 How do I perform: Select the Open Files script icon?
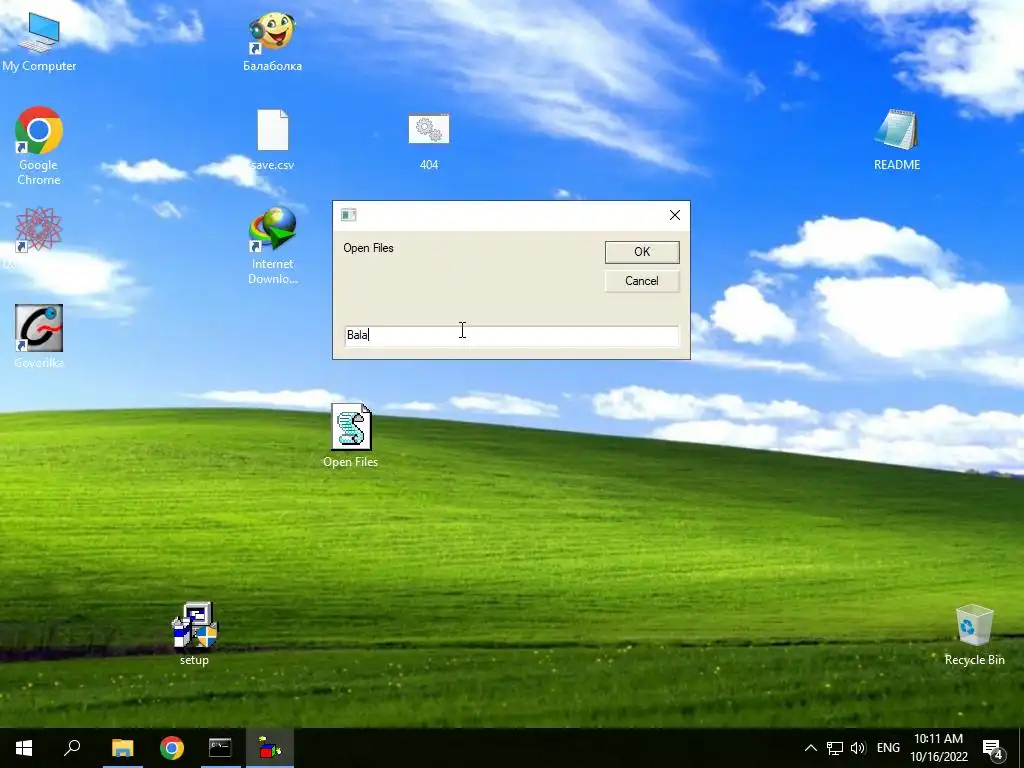point(351,436)
